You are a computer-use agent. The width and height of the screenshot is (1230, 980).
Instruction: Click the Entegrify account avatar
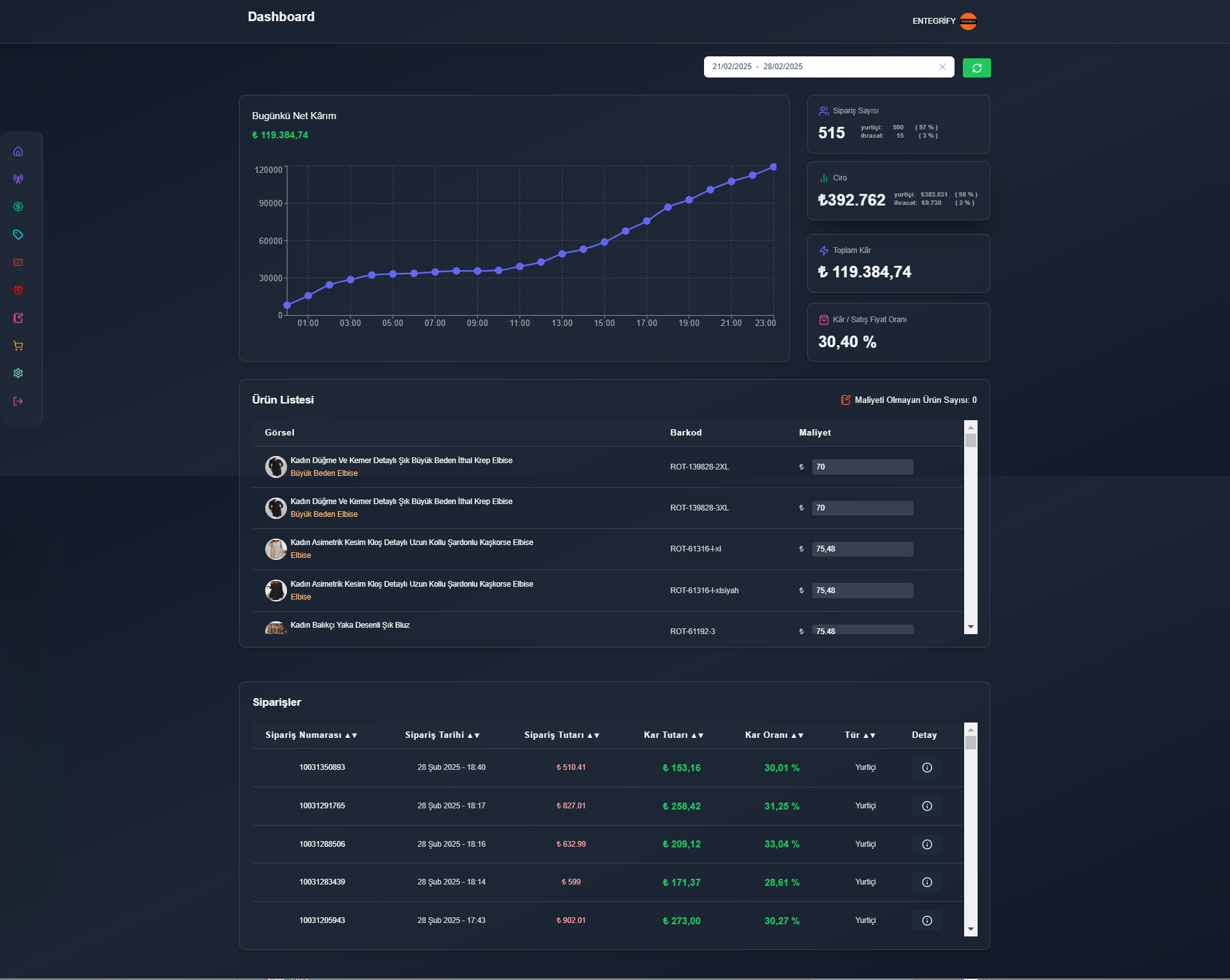(968, 21)
